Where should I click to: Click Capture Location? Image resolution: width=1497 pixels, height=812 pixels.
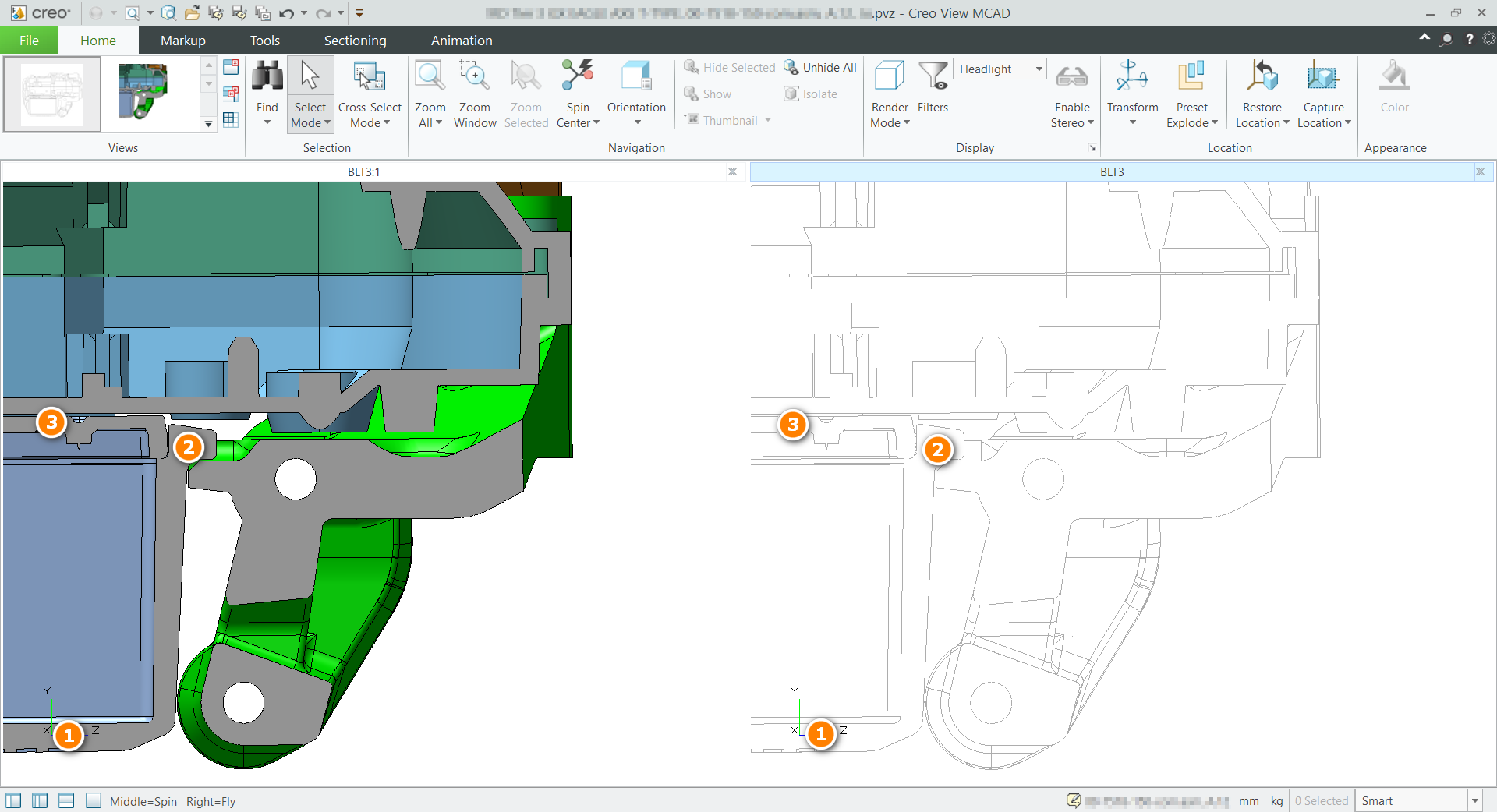[1323, 94]
